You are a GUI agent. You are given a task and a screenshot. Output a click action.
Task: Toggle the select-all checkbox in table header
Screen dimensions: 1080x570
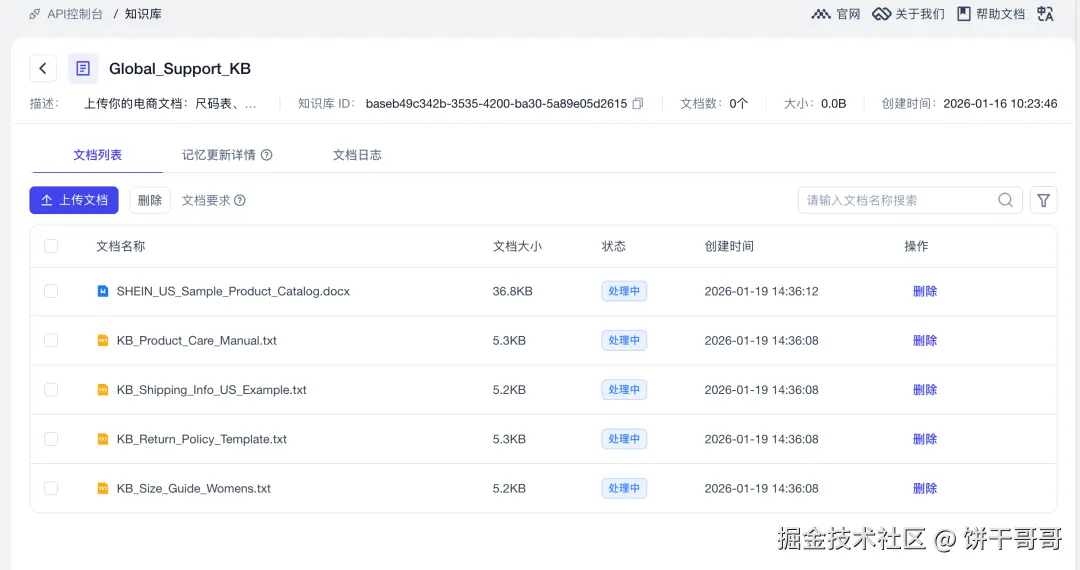pyautogui.click(x=51, y=246)
